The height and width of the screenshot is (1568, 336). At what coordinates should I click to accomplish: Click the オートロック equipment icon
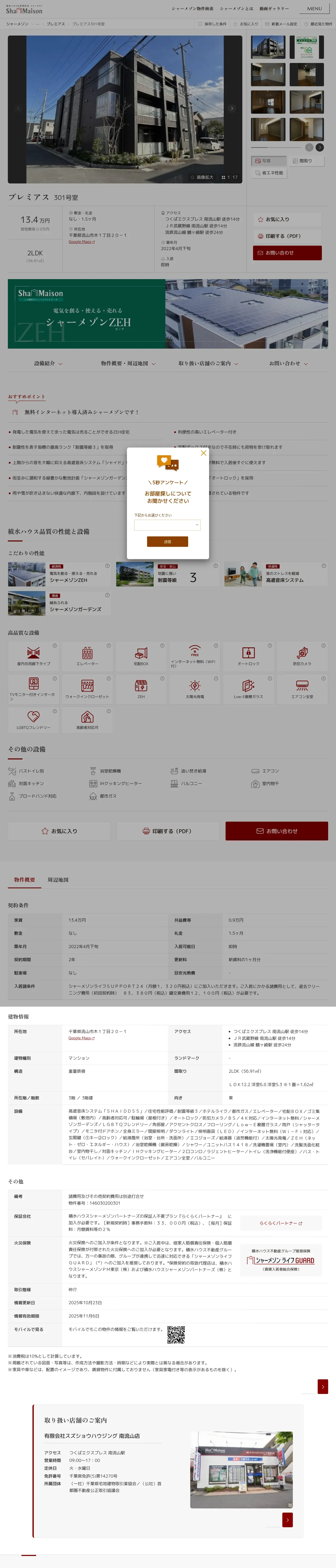[248, 656]
